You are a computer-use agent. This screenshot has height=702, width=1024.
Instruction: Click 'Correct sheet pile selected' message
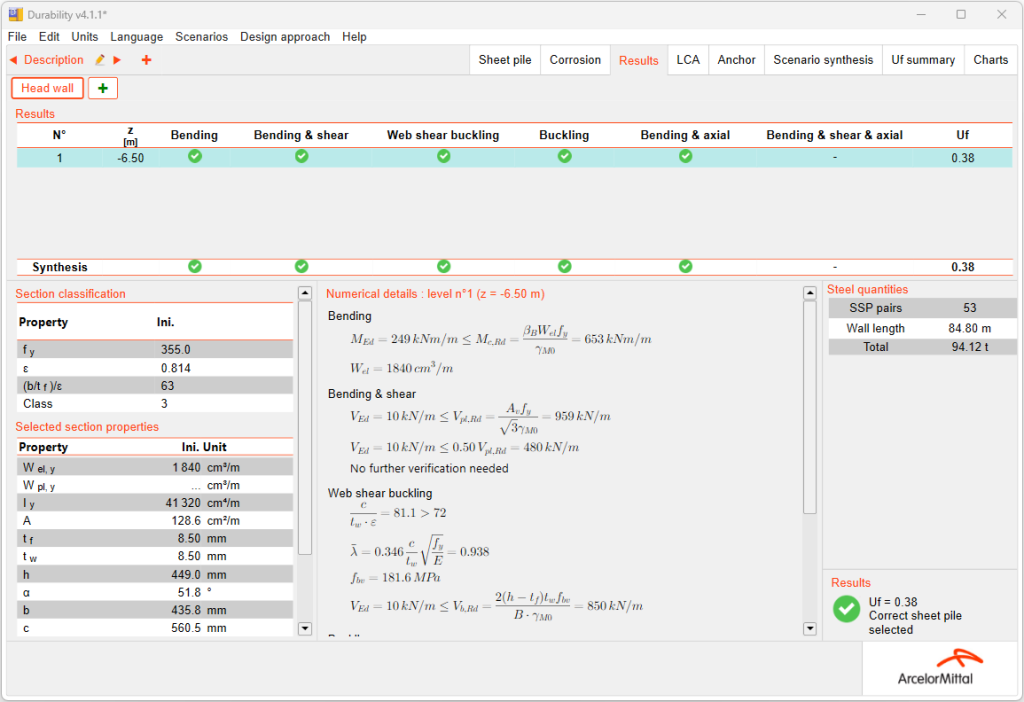tap(915, 623)
